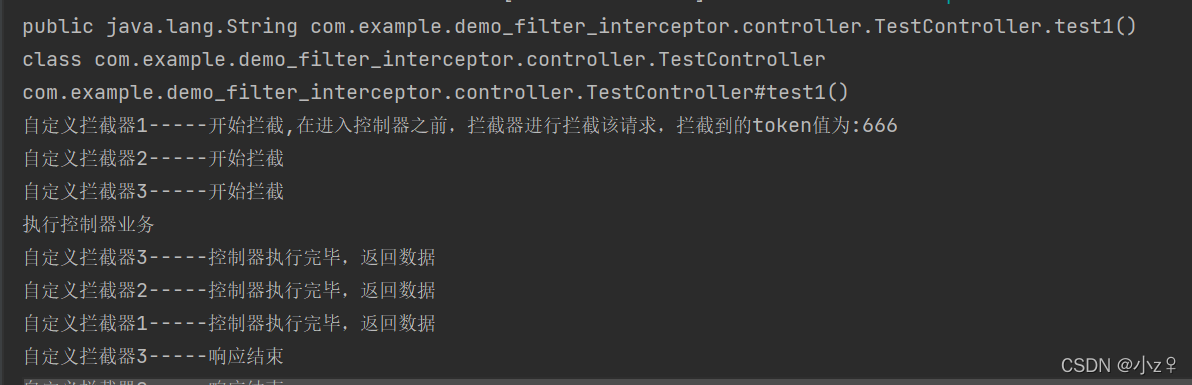The width and height of the screenshot is (1192, 385).
Task: Select the 'class com.example...TestController' output line
Action: pos(424,59)
